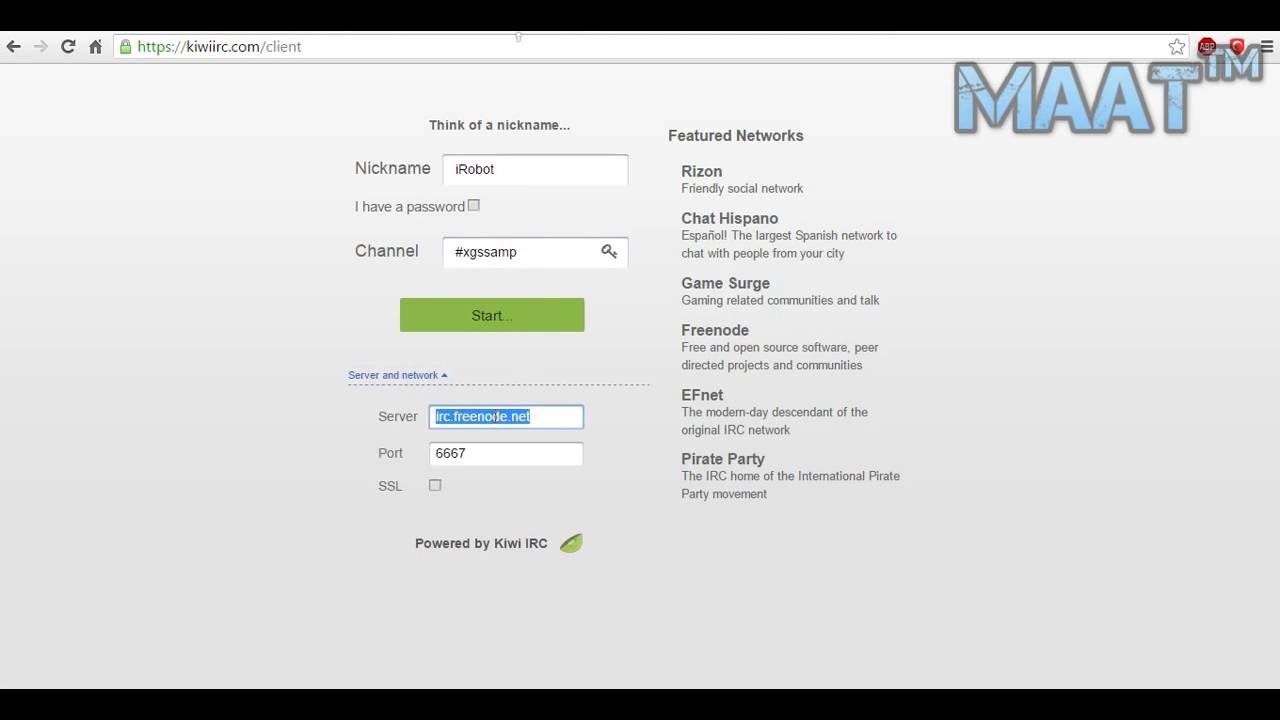Click 'Think of a nickname...' heading
This screenshot has width=1280, height=720.
[499, 125]
